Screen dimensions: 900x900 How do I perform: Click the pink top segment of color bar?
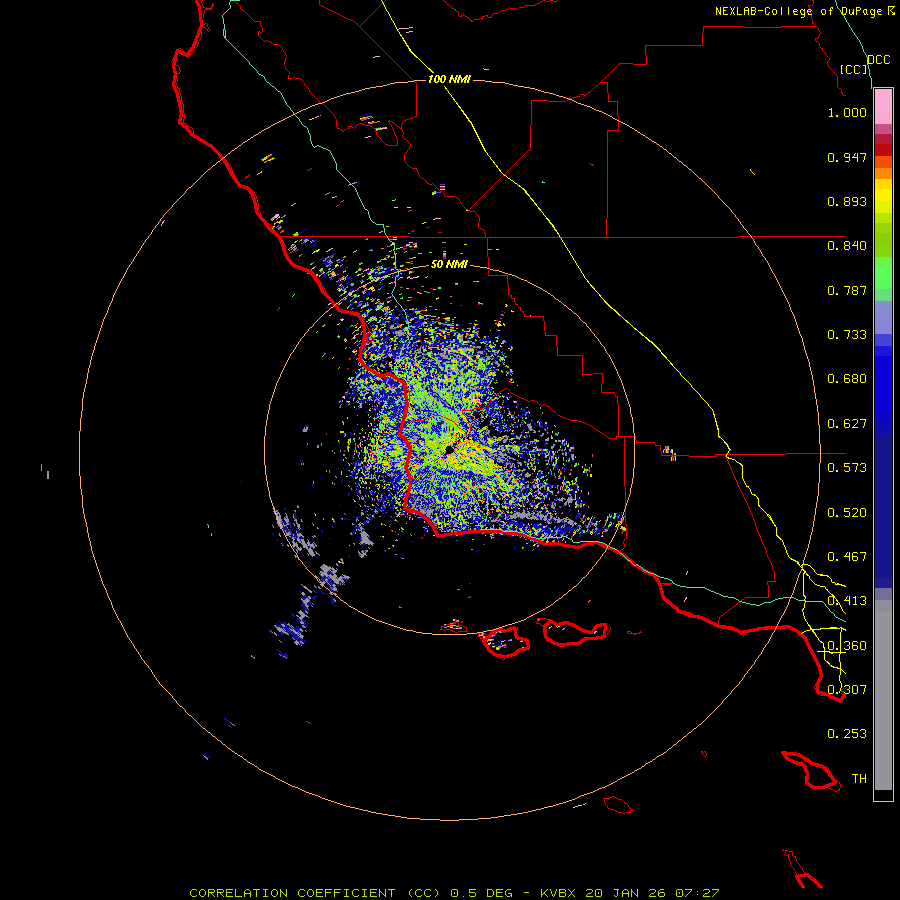(x=883, y=107)
